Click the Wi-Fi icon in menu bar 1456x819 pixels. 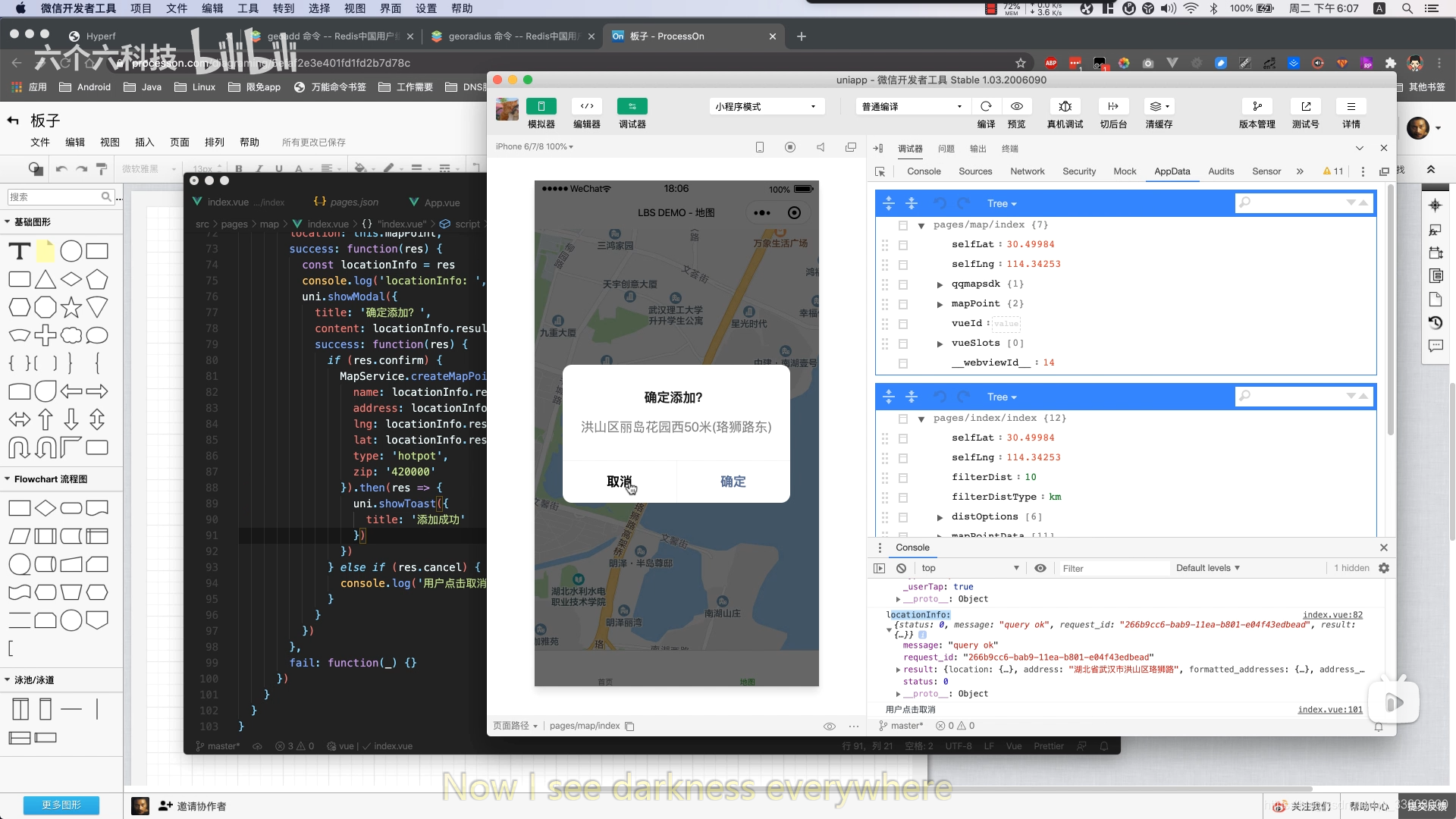(x=1191, y=8)
